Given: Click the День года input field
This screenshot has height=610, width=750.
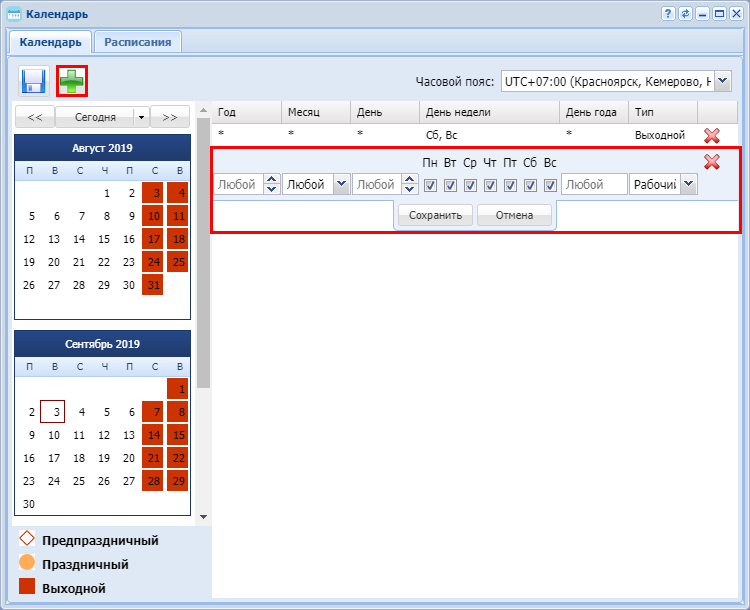Looking at the screenshot, I should 594,184.
